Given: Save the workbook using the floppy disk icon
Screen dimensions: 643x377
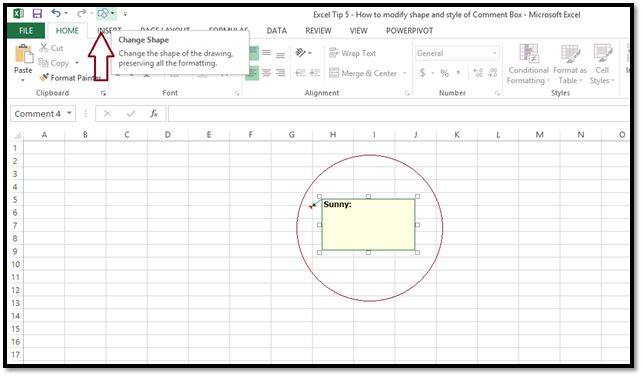Looking at the screenshot, I should [x=37, y=14].
